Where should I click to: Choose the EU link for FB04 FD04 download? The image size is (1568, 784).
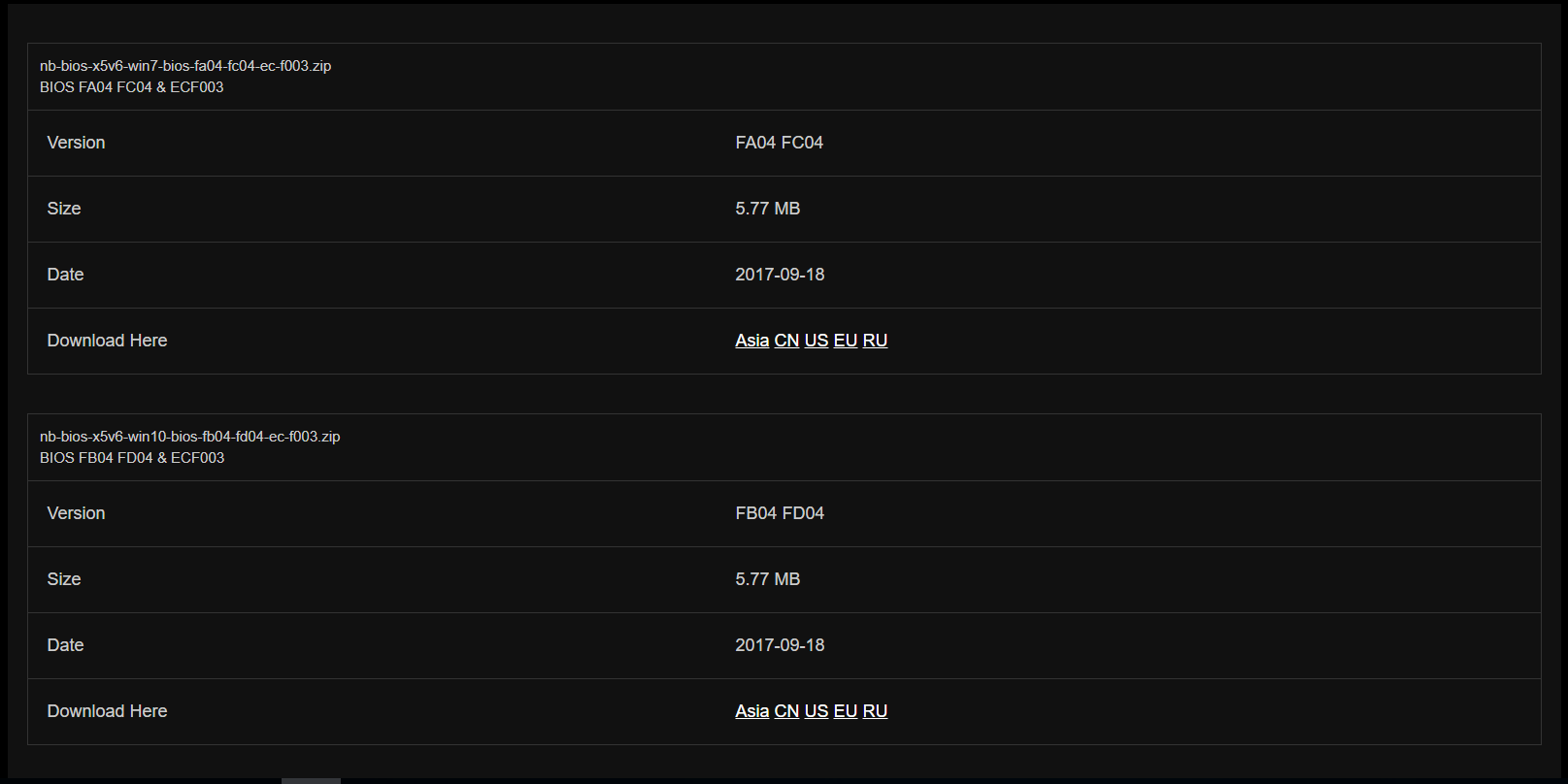(846, 711)
